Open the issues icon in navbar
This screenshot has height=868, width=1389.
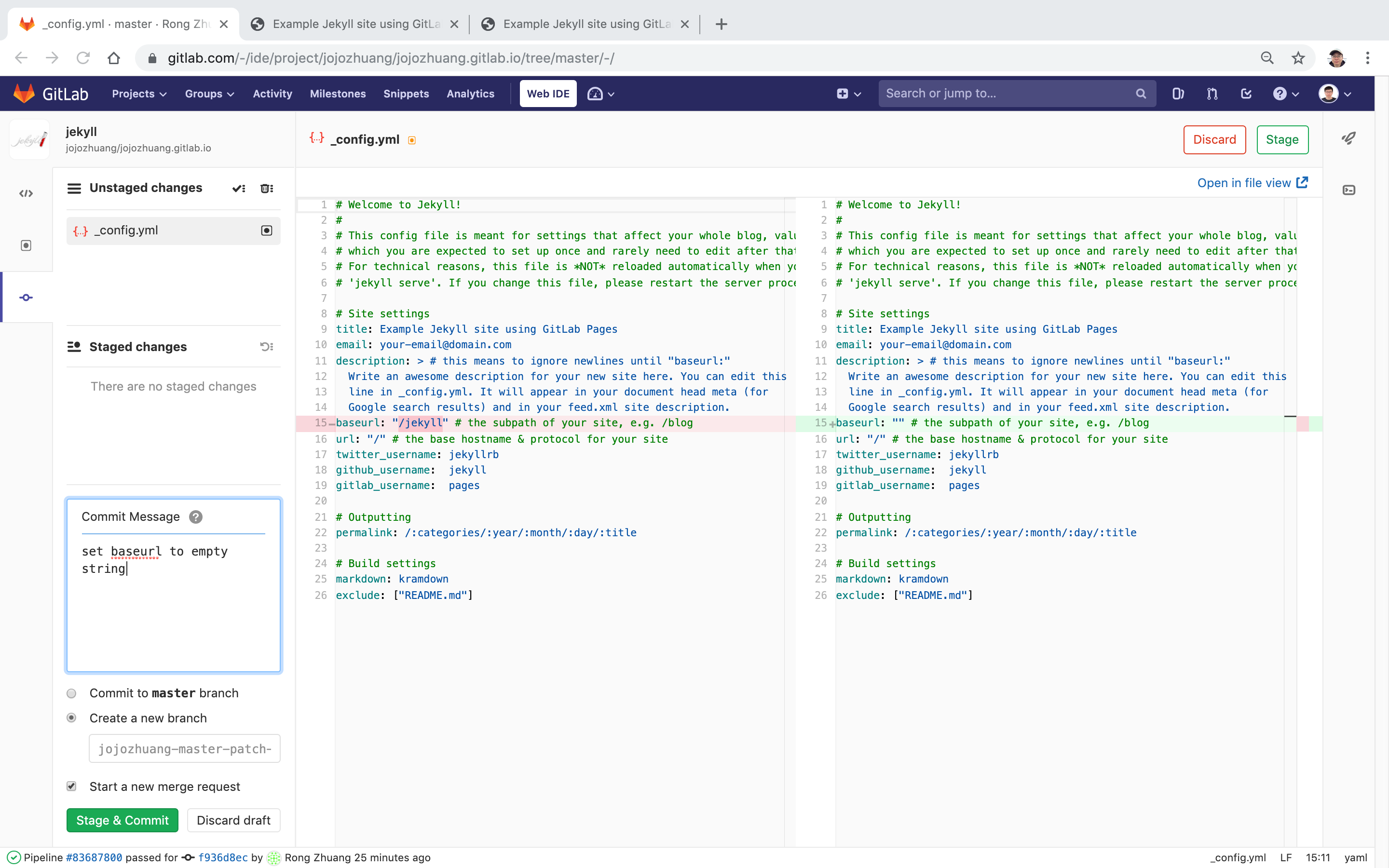(x=1178, y=94)
